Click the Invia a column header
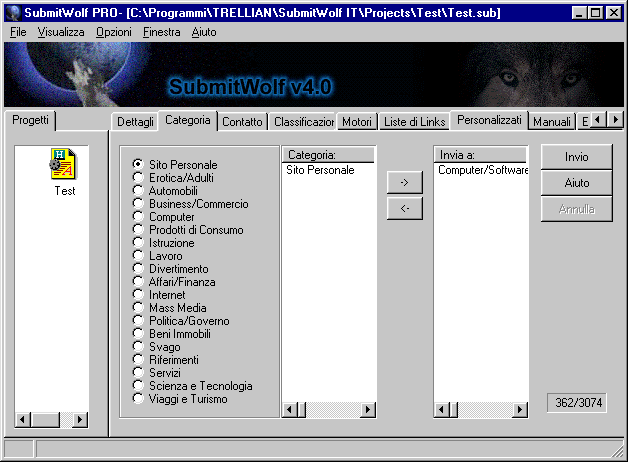This screenshot has height=462, width=628. (480, 155)
